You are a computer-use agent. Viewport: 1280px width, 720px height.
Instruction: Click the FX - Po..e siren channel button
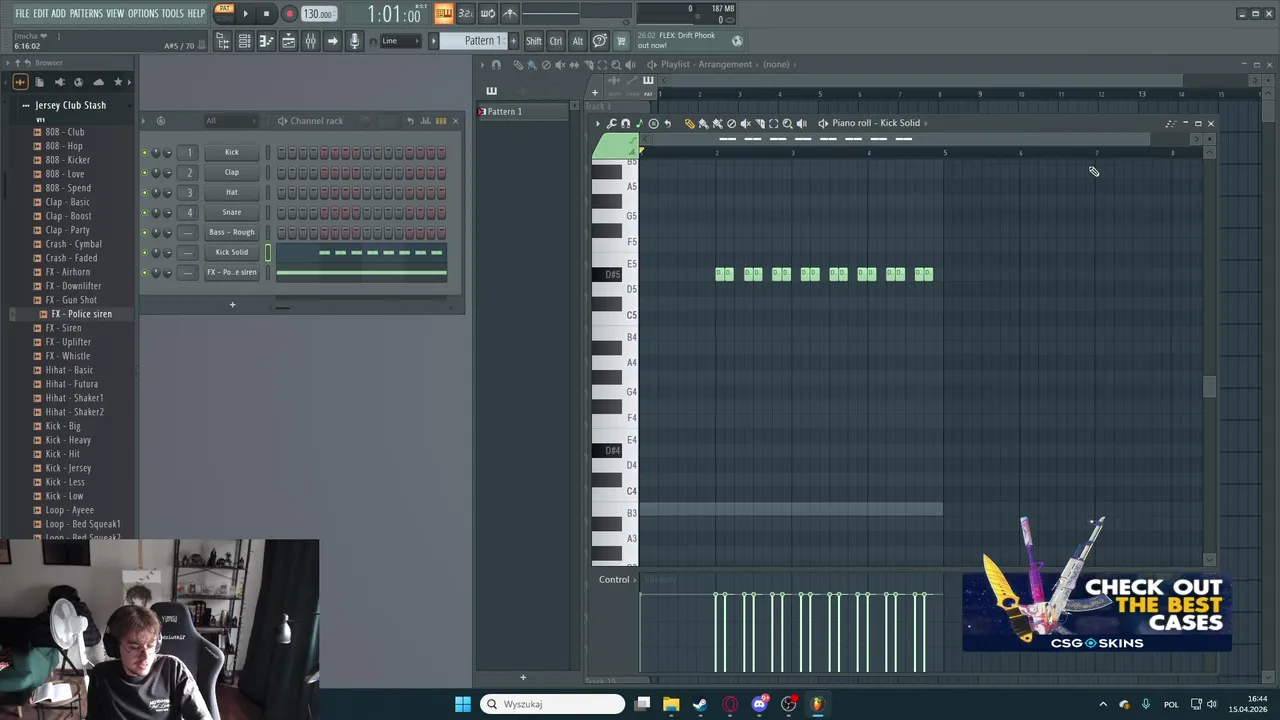pos(232,272)
